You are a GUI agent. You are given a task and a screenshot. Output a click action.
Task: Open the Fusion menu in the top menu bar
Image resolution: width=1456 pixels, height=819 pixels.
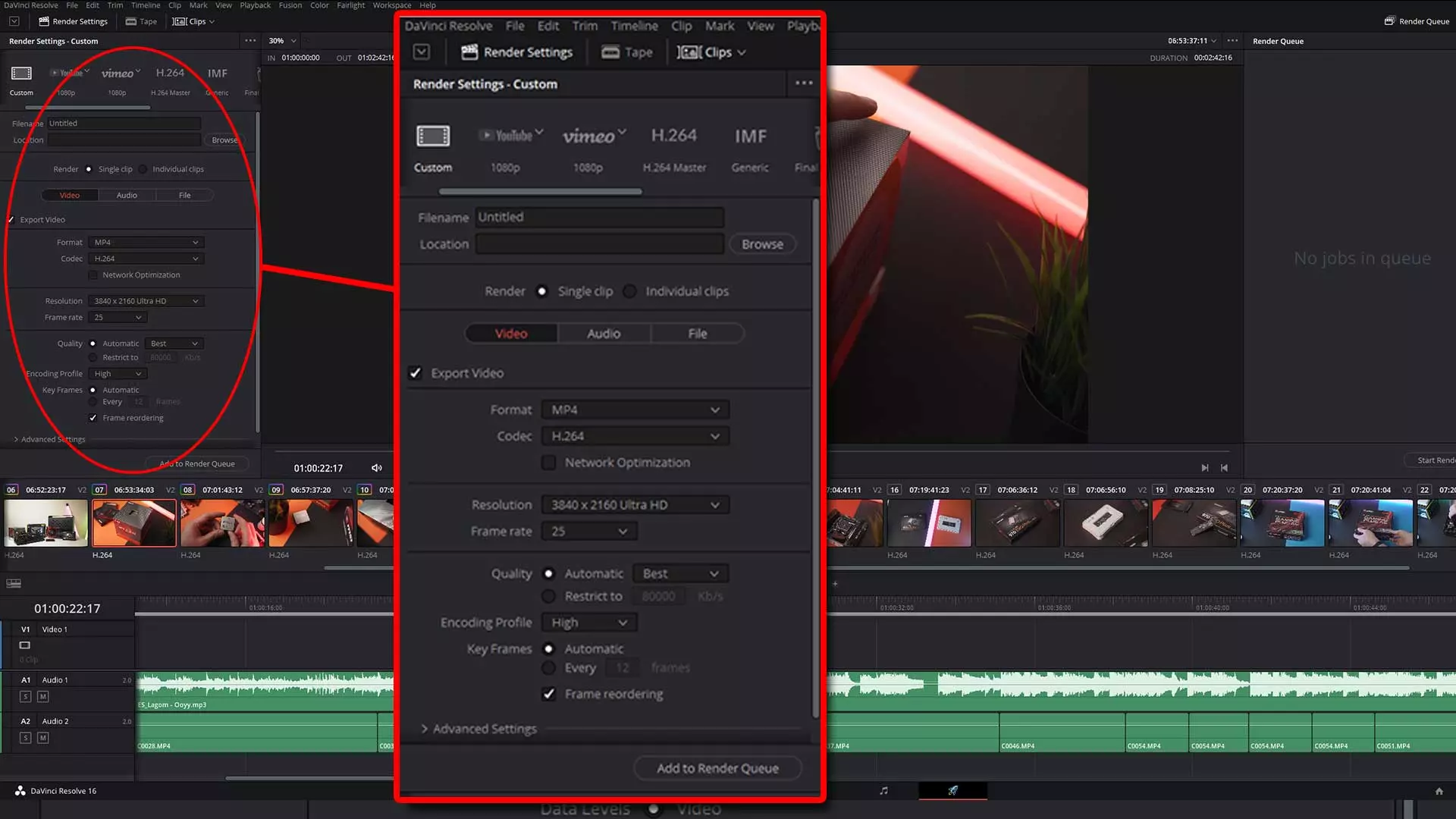point(290,5)
